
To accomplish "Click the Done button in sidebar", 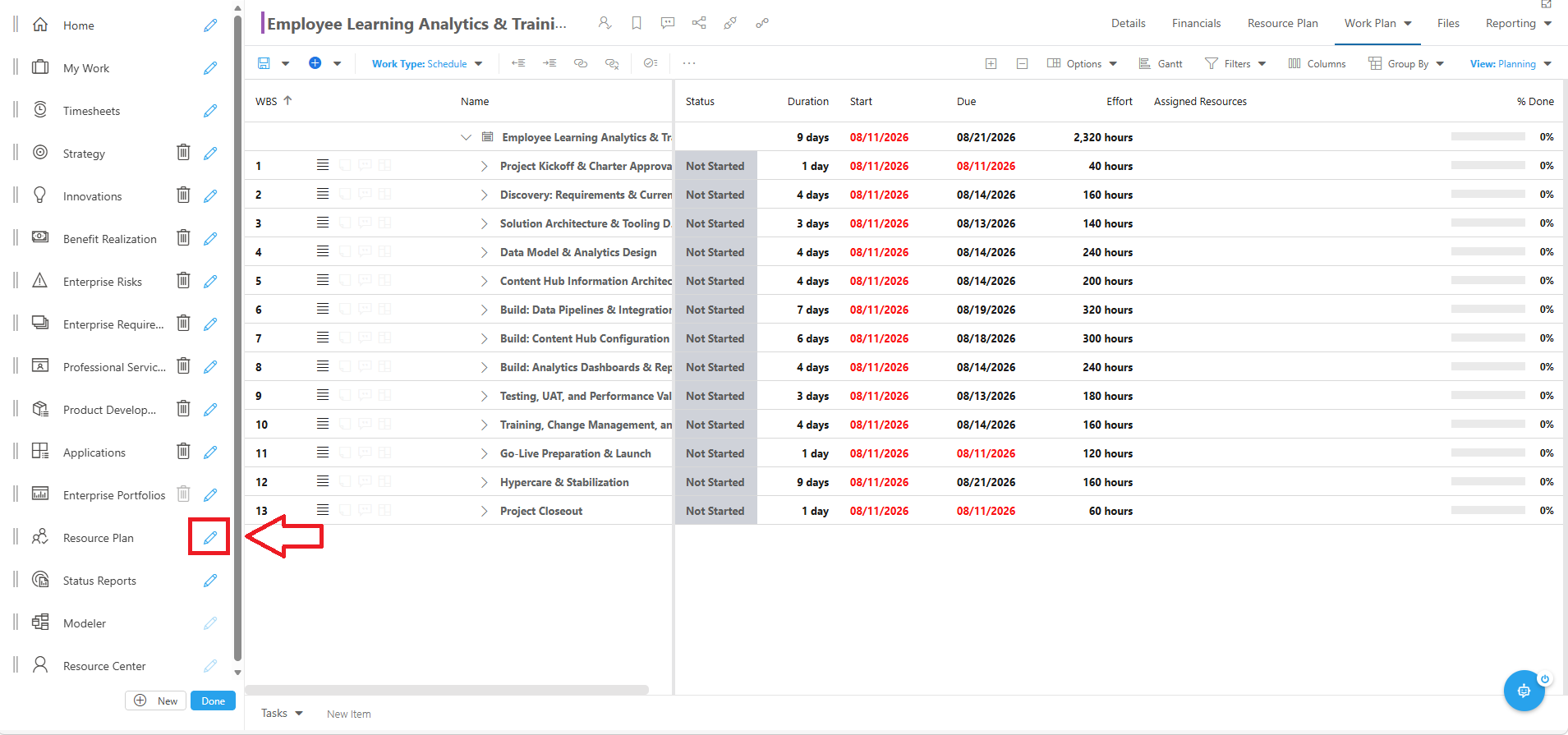I will tap(213, 701).
